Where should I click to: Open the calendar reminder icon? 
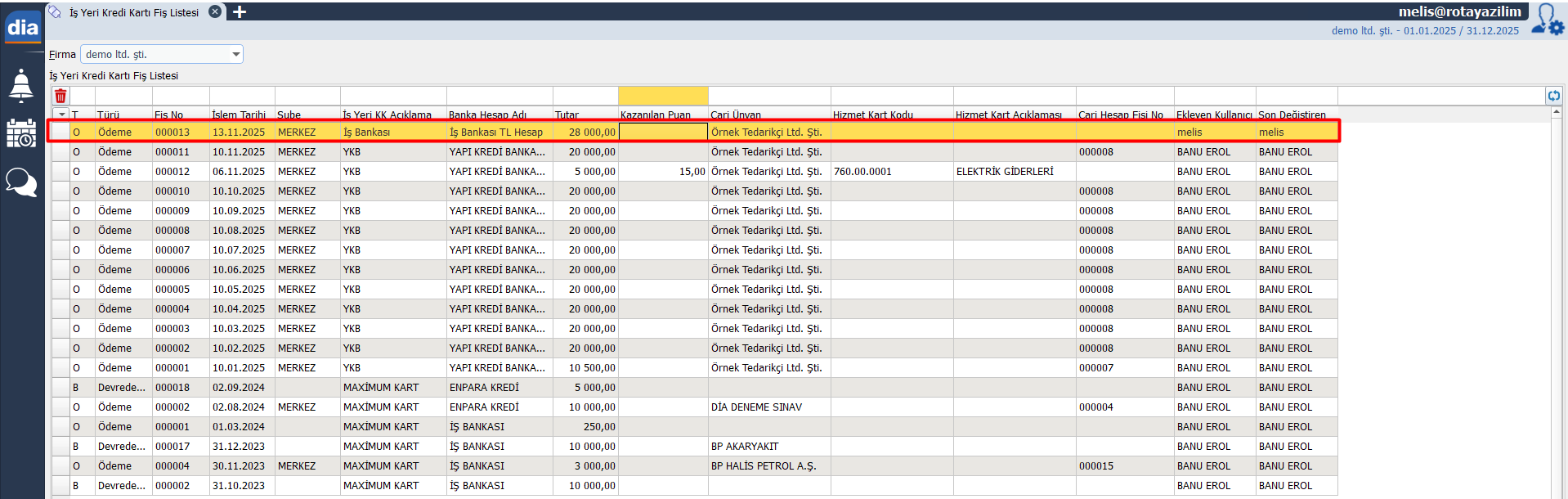pyautogui.click(x=21, y=133)
